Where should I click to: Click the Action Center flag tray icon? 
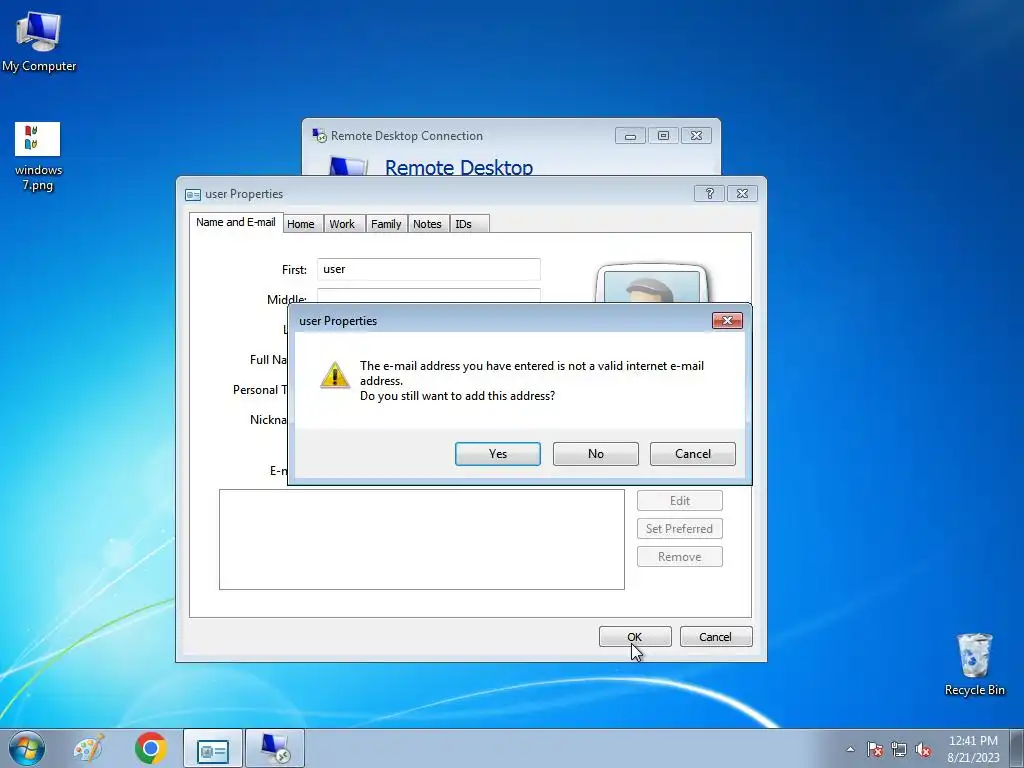click(x=875, y=749)
